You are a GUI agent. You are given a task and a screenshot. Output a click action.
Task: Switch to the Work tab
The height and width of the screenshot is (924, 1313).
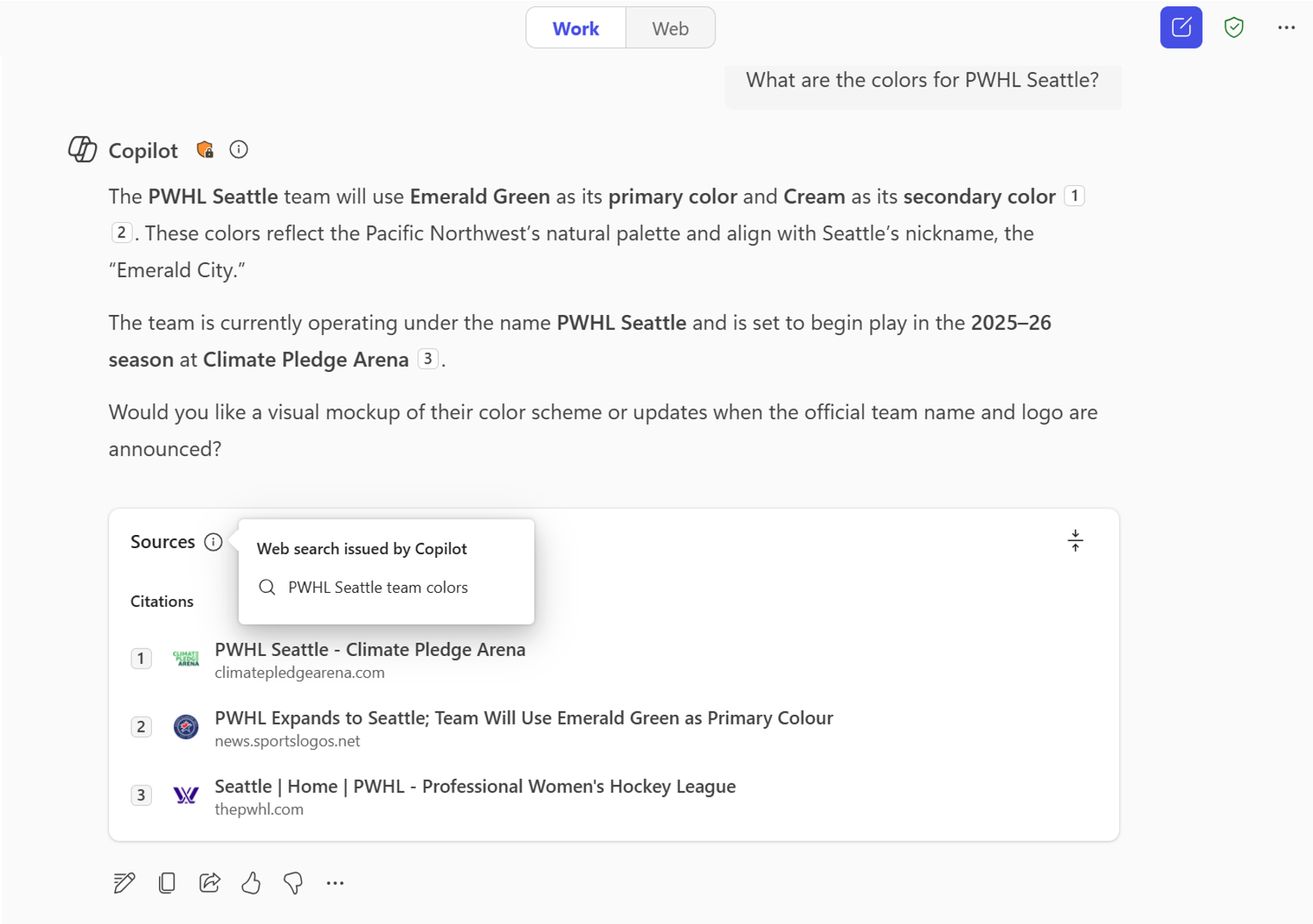point(576,29)
